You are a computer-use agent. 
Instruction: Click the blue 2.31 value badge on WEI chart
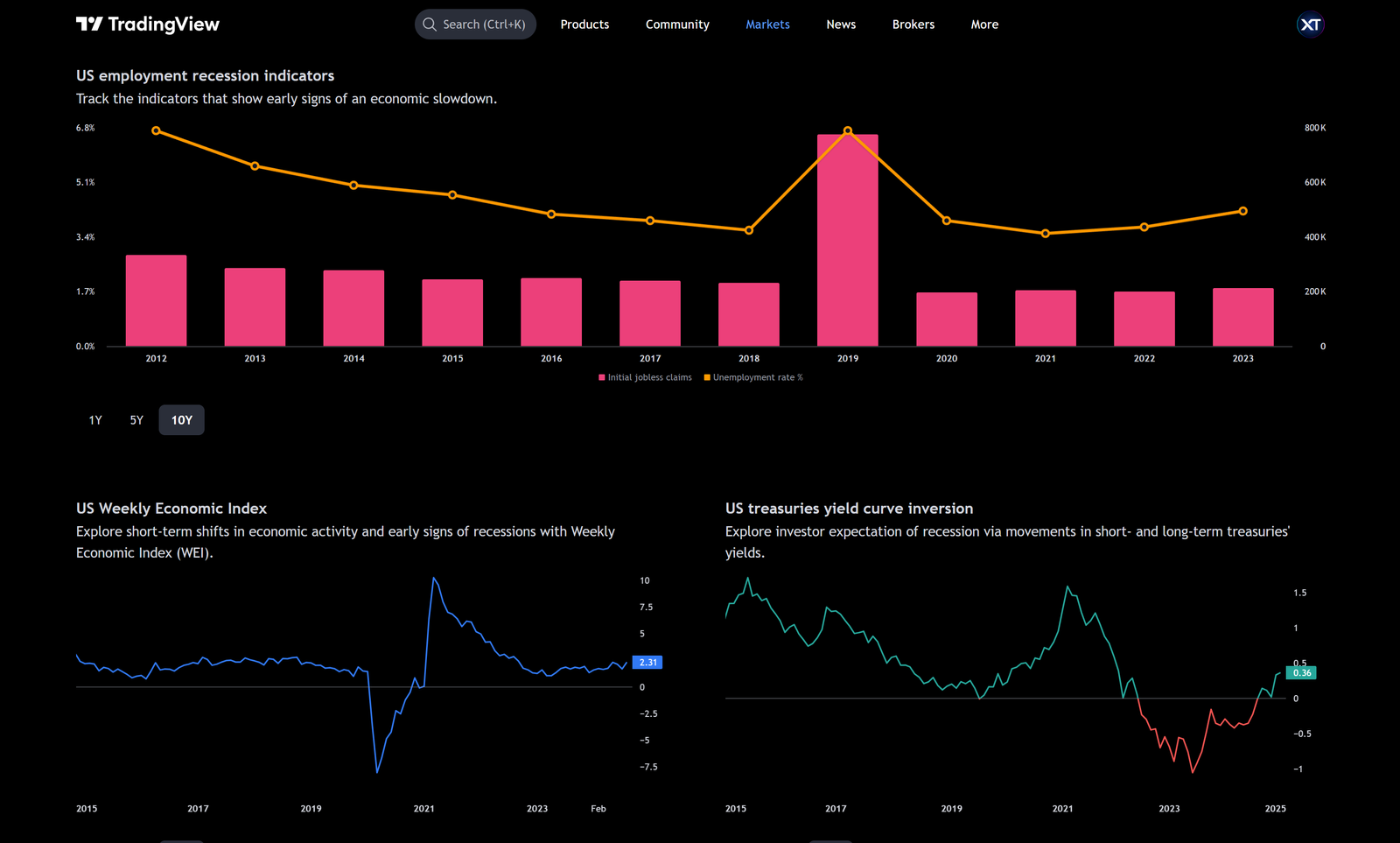[647, 663]
